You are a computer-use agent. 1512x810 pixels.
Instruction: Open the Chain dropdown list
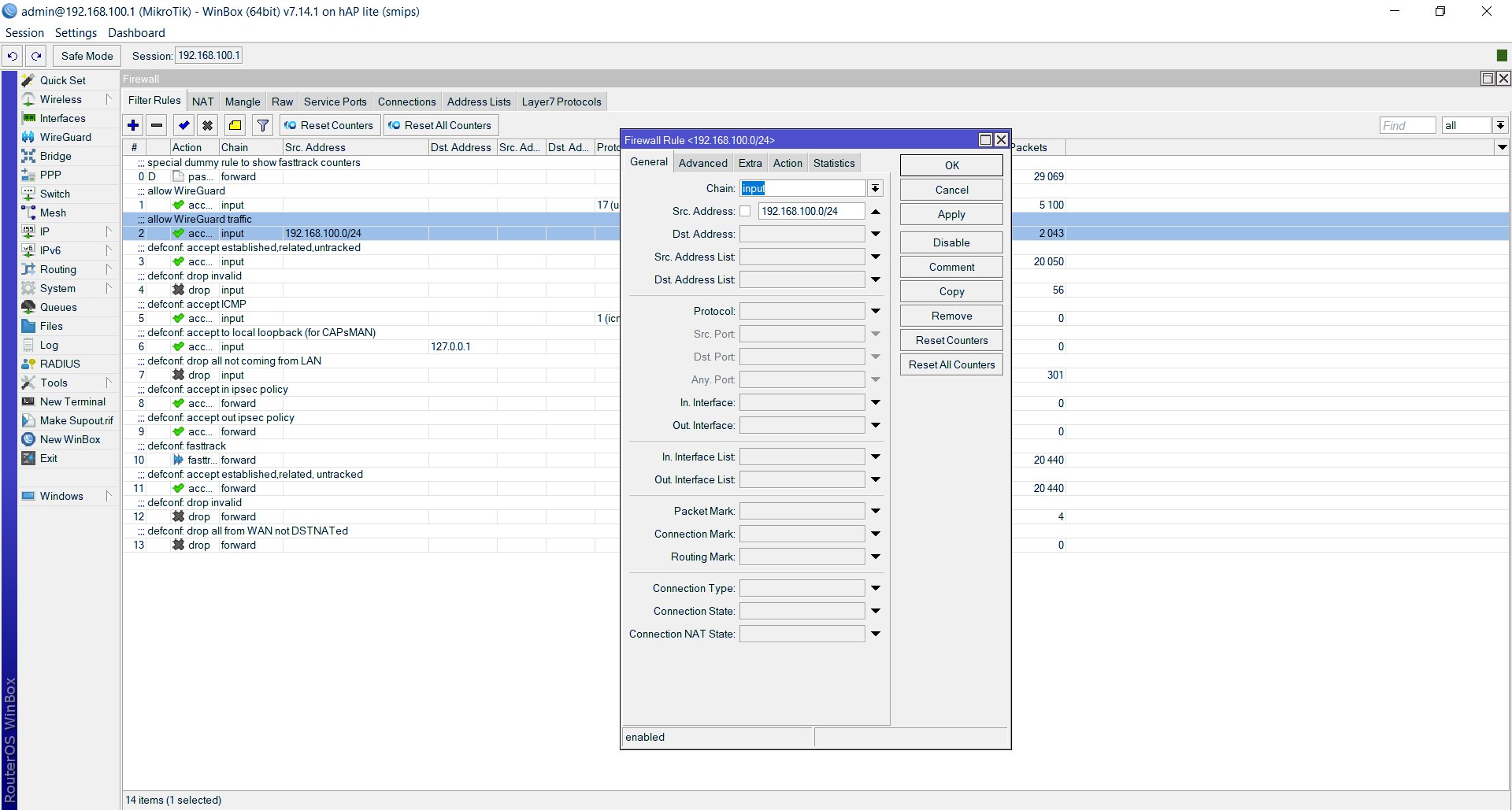pyautogui.click(x=875, y=188)
